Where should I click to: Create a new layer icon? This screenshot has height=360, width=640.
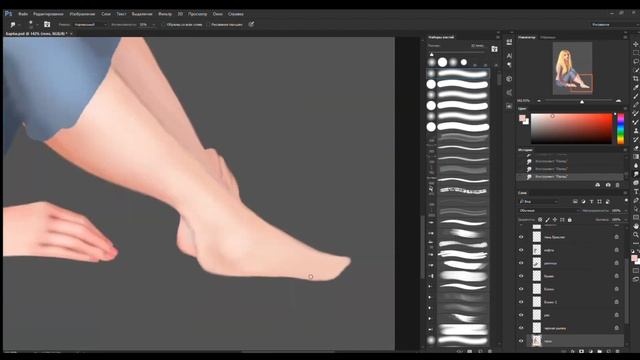609,351
